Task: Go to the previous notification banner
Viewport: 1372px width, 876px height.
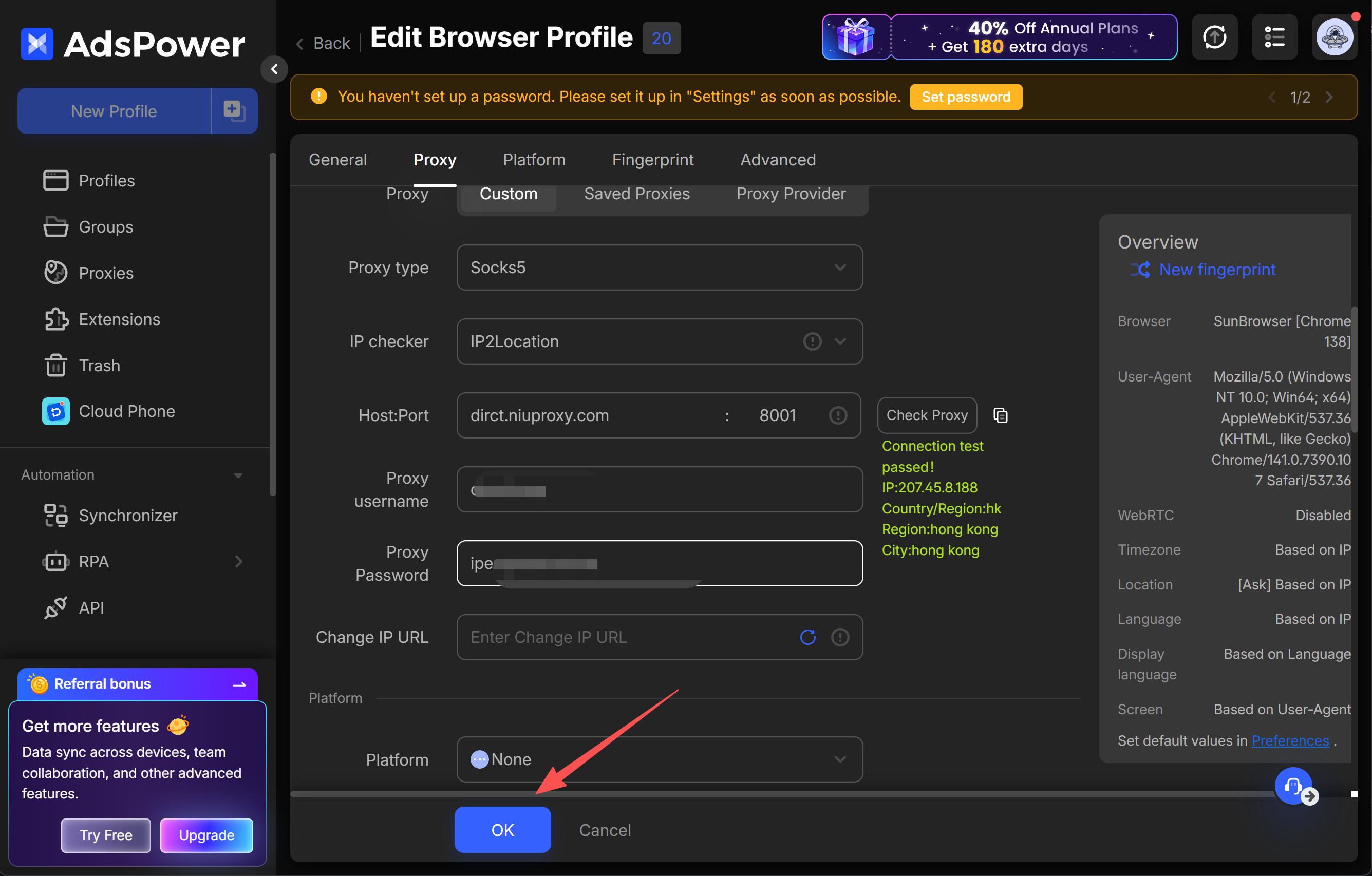Action: pyautogui.click(x=1272, y=98)
